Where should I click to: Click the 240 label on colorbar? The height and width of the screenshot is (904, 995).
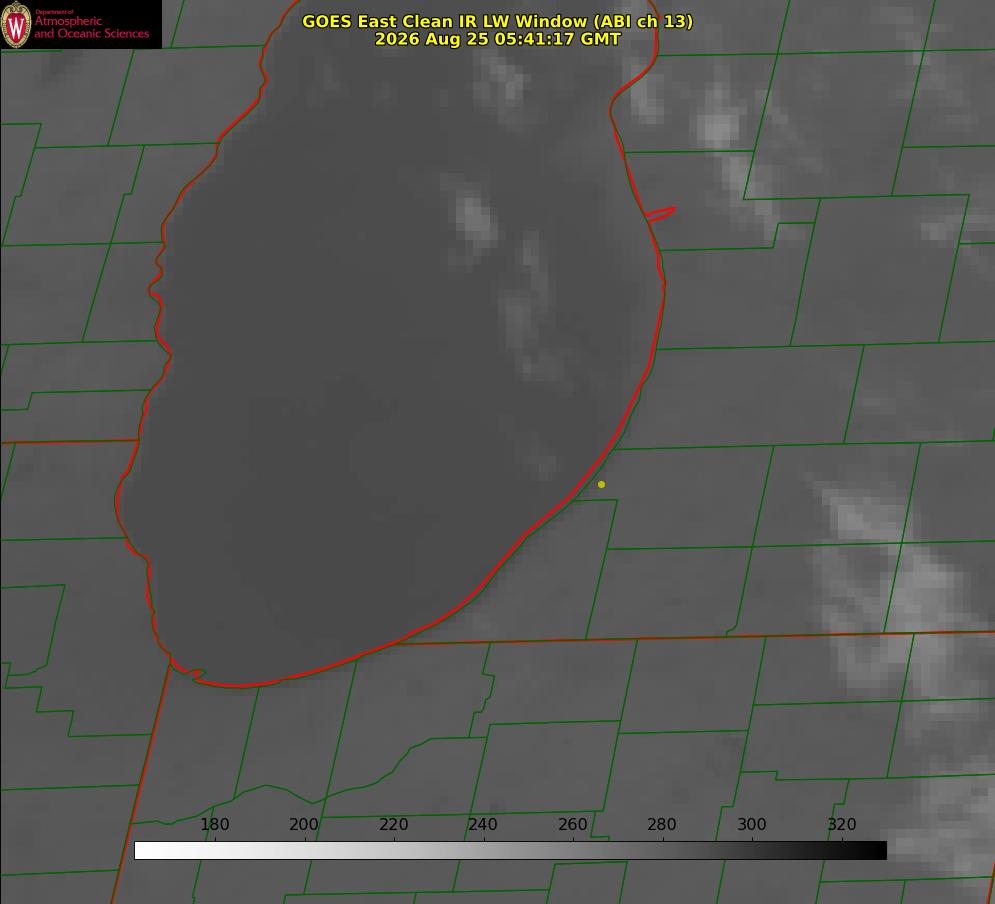(483, 824)
